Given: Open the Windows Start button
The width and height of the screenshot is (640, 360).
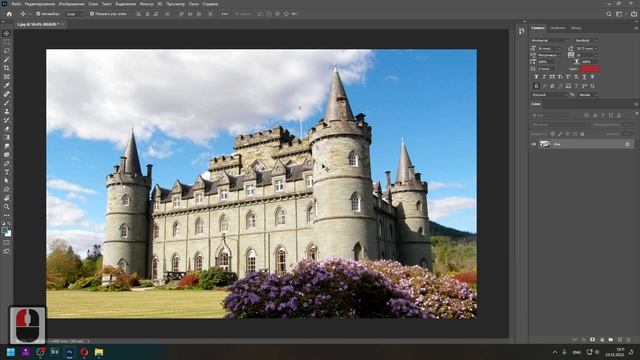Looking at the screenshot, I should pos(11,352).
